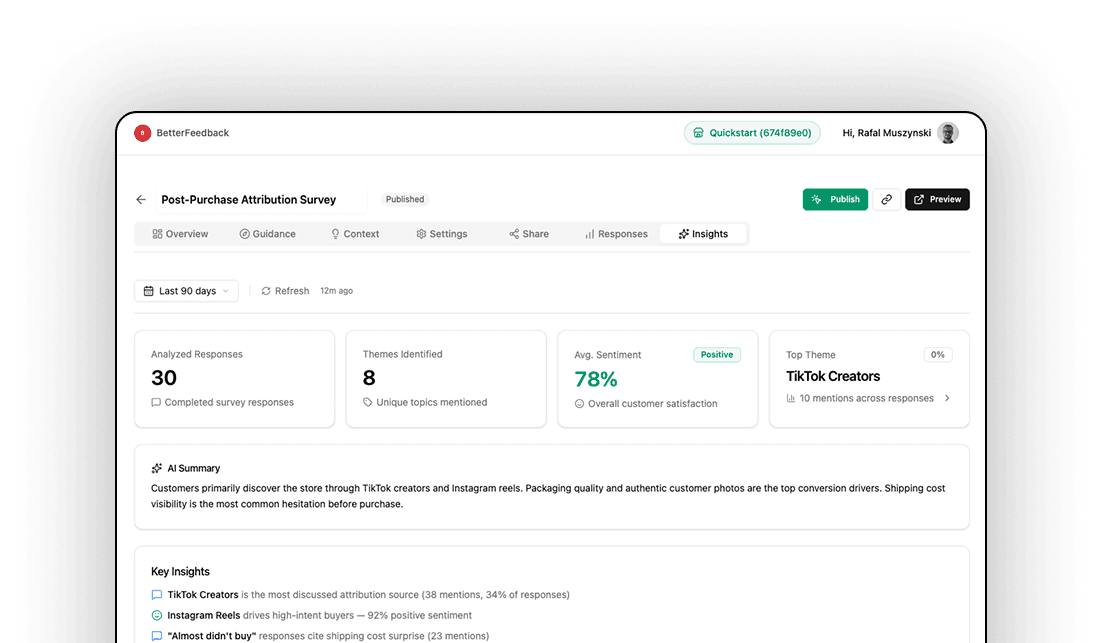The height and width of the screenshot is (643, 1102).
Task: Open Rafal Muszynski profile avatar
Action: [x=947, y=133]
